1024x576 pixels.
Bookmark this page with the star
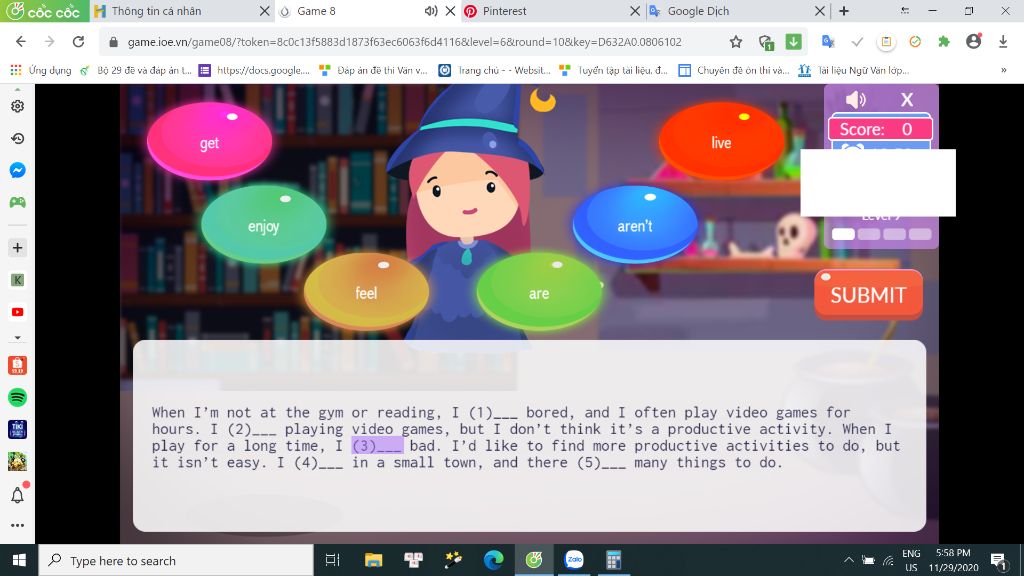point(736,42)
